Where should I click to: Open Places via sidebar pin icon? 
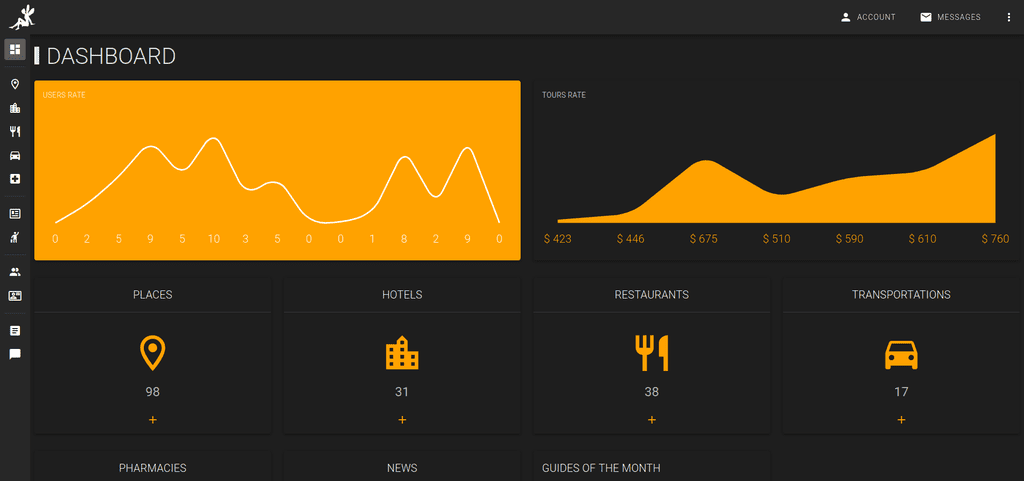(15, 84)
